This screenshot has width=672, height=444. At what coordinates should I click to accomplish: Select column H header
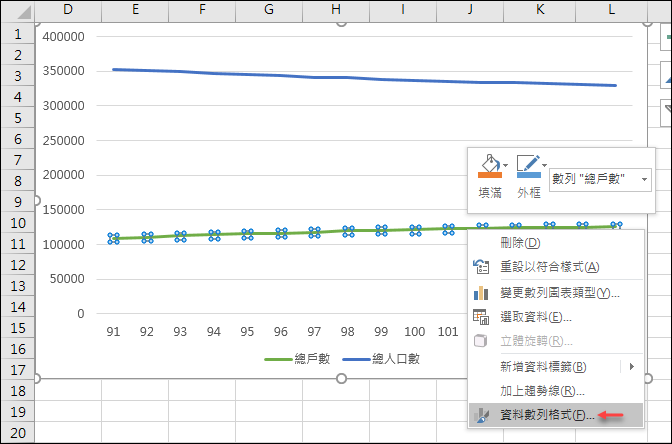coord(336,10)
